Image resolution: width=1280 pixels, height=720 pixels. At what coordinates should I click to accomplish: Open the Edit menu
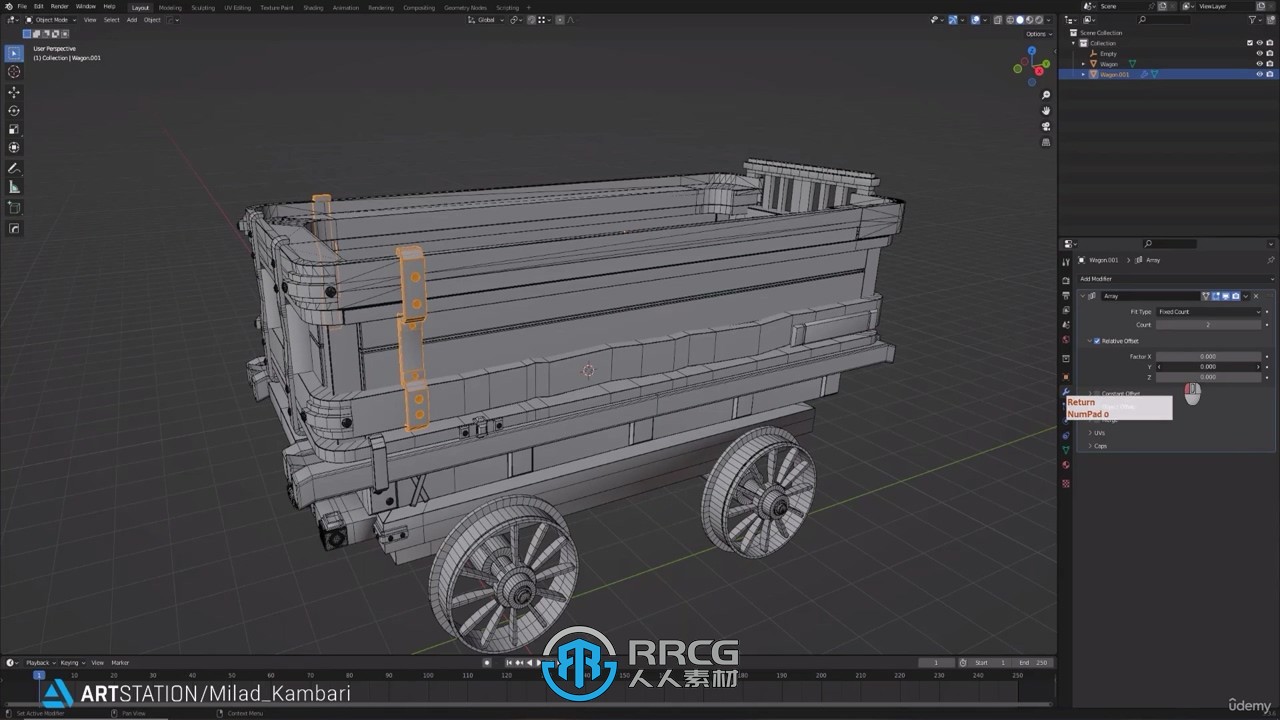[37, 6]
